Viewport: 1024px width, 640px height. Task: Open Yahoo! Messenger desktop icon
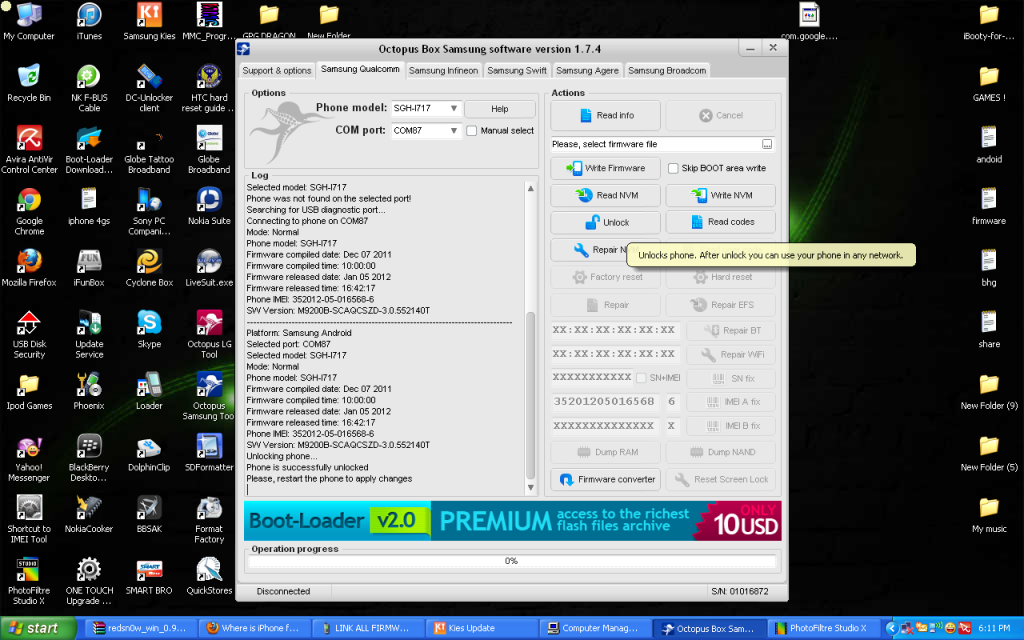tap(29, 458)
